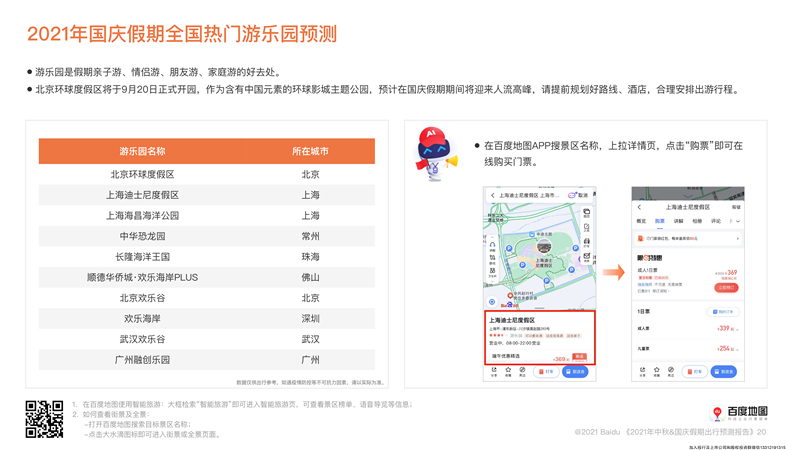Tap blue 到这去 button in right phone
The image size is (800, 450).
coord(724,371)
